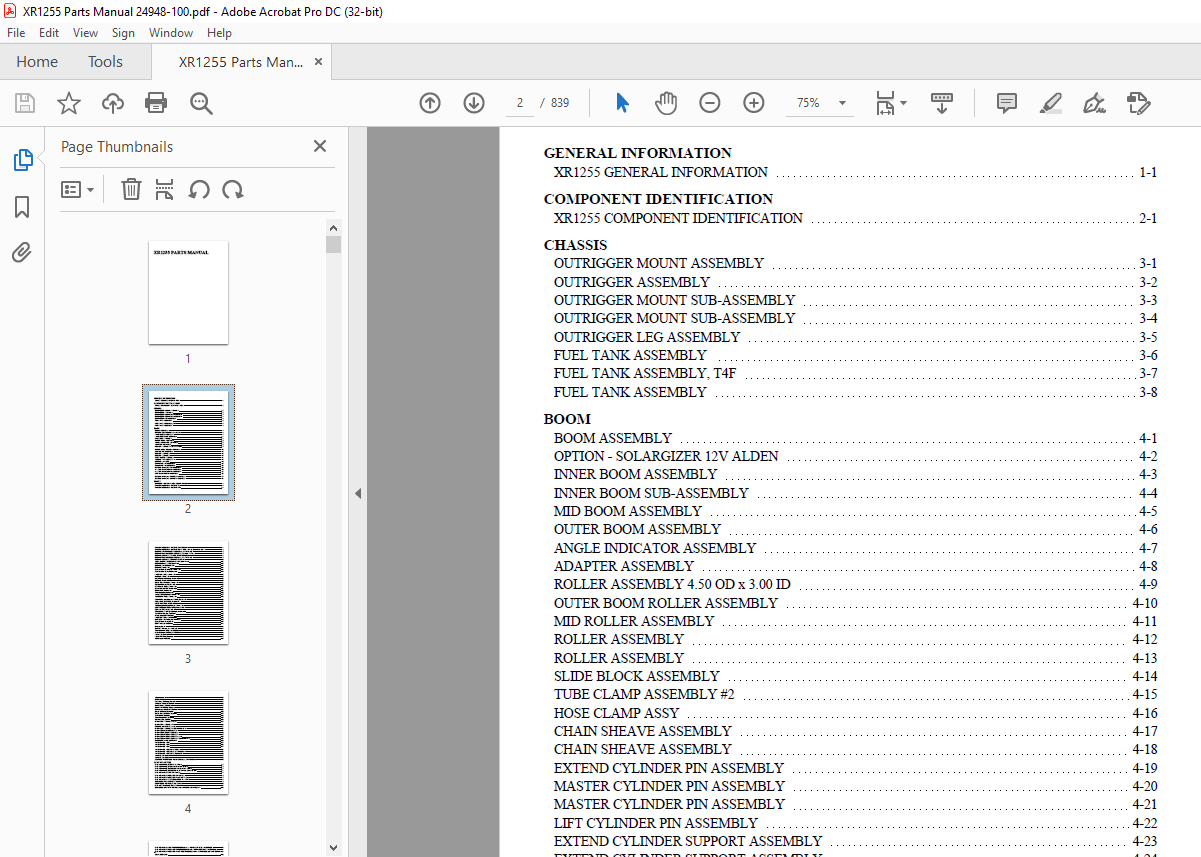
Task: Click the XR1255 COMPONENT IDENTIFICATION entry
Action: pyautogui.click(x=855, y=218)
